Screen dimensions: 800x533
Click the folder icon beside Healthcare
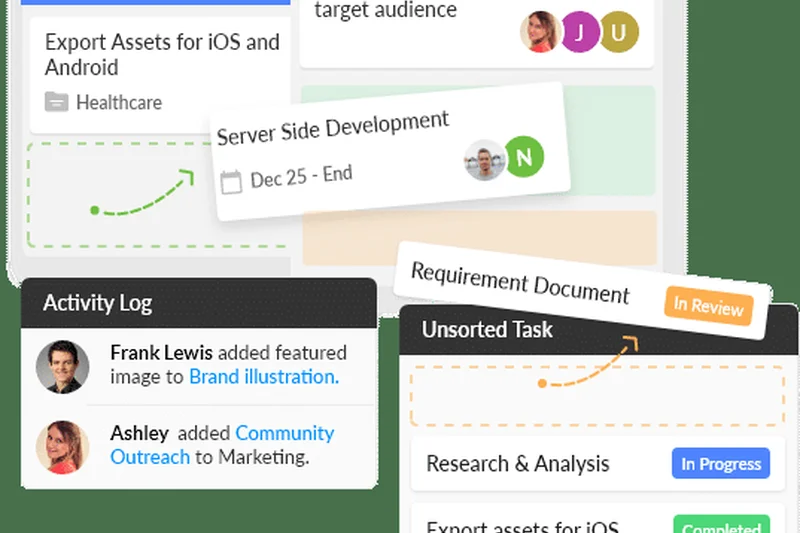pos(57,102)
